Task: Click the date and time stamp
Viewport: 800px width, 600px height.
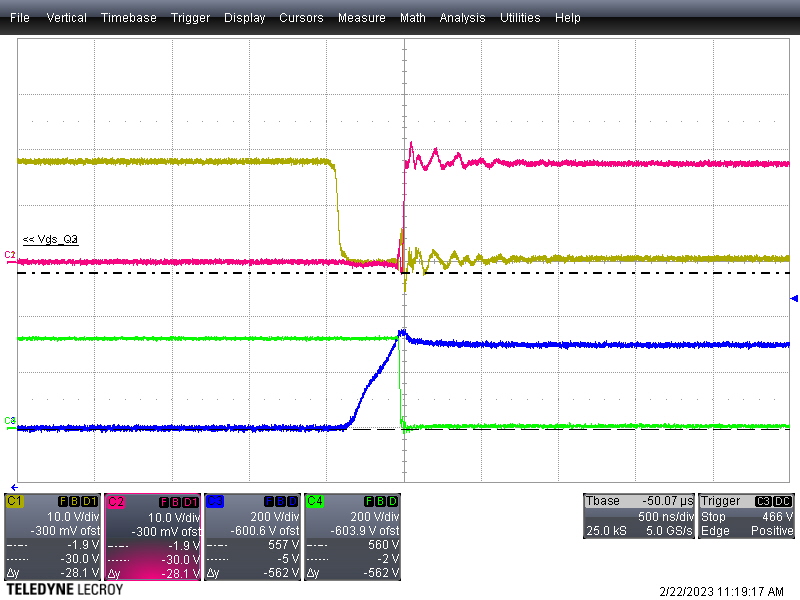Action: [x=721, y=591]
